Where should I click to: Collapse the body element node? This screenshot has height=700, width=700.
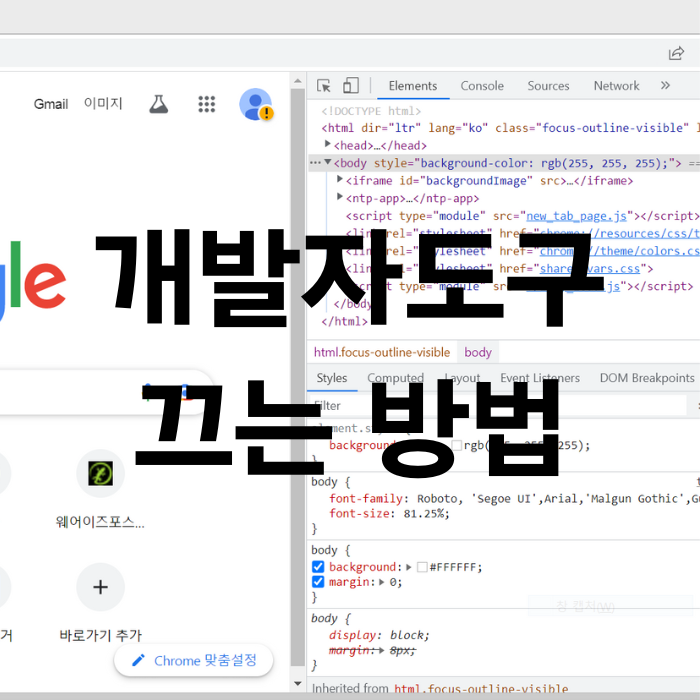pyautogui.click(x=328, y=162)
